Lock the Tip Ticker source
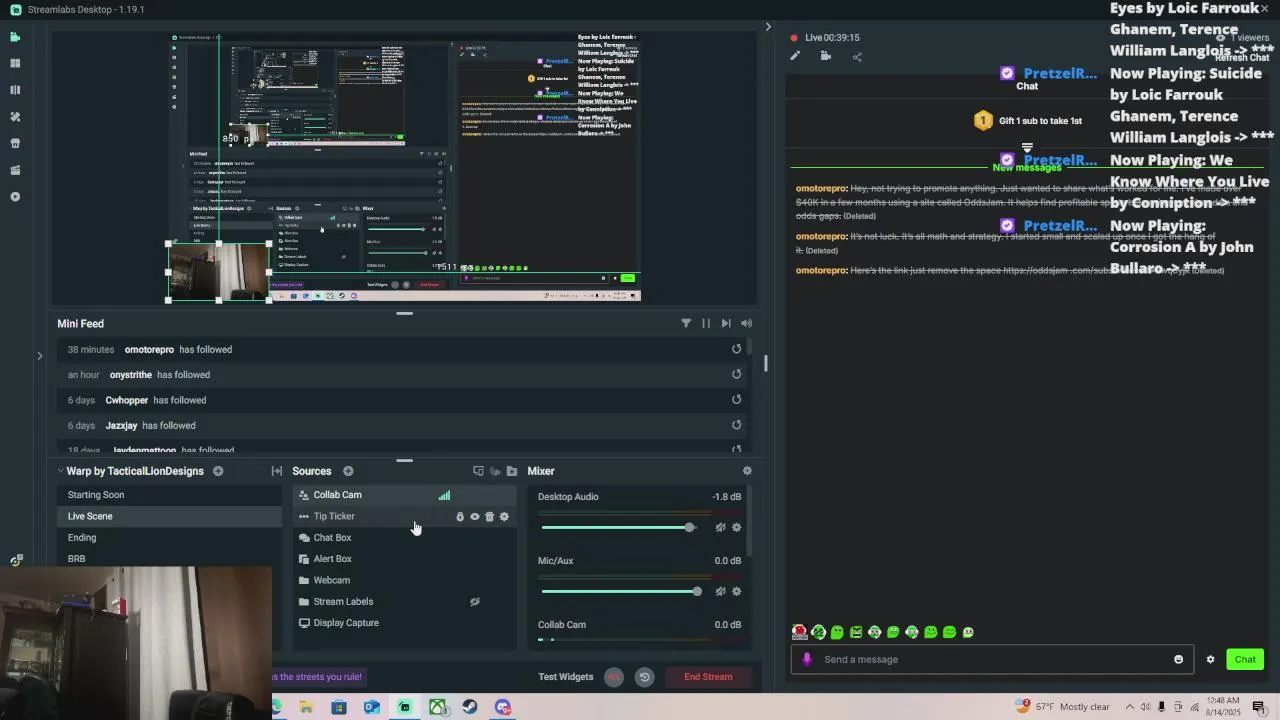Screen dimensions: 1280x720 click(460, 517)
